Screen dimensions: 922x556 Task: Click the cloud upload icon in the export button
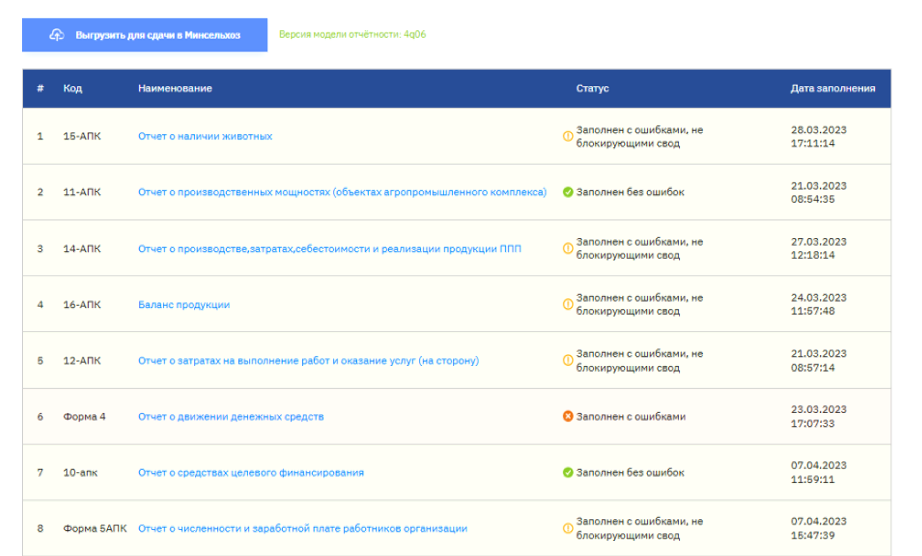(58, 35)
